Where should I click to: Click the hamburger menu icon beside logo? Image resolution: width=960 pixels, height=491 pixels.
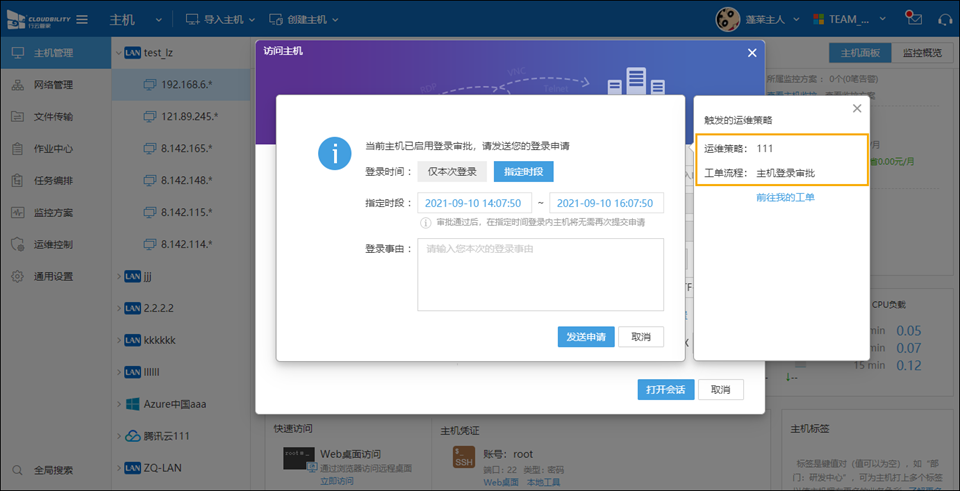(x=82, y=20)
